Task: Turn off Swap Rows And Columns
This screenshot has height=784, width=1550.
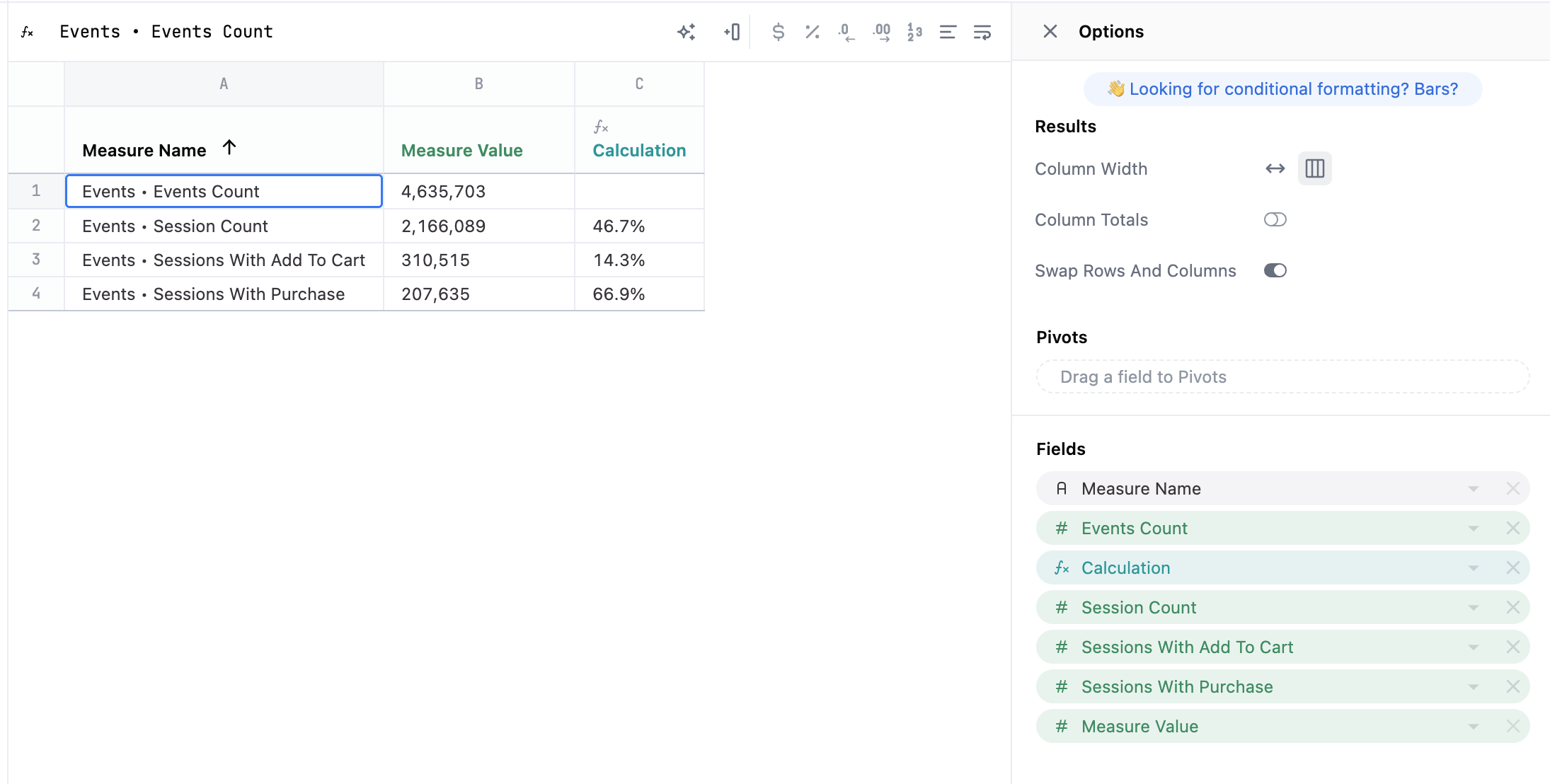Action: coord(1275,270)
